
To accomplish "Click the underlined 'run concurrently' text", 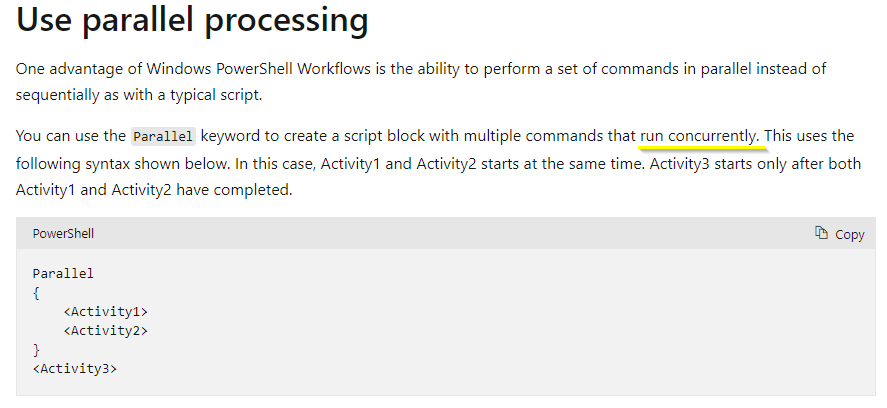I will [701, 136].
